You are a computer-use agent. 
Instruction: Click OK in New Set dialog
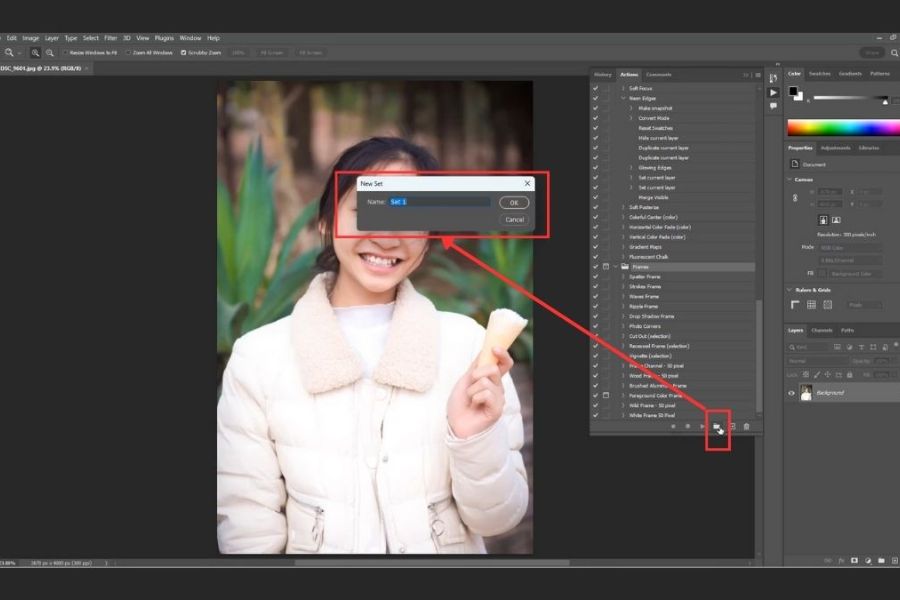click(x=514, y=202)
